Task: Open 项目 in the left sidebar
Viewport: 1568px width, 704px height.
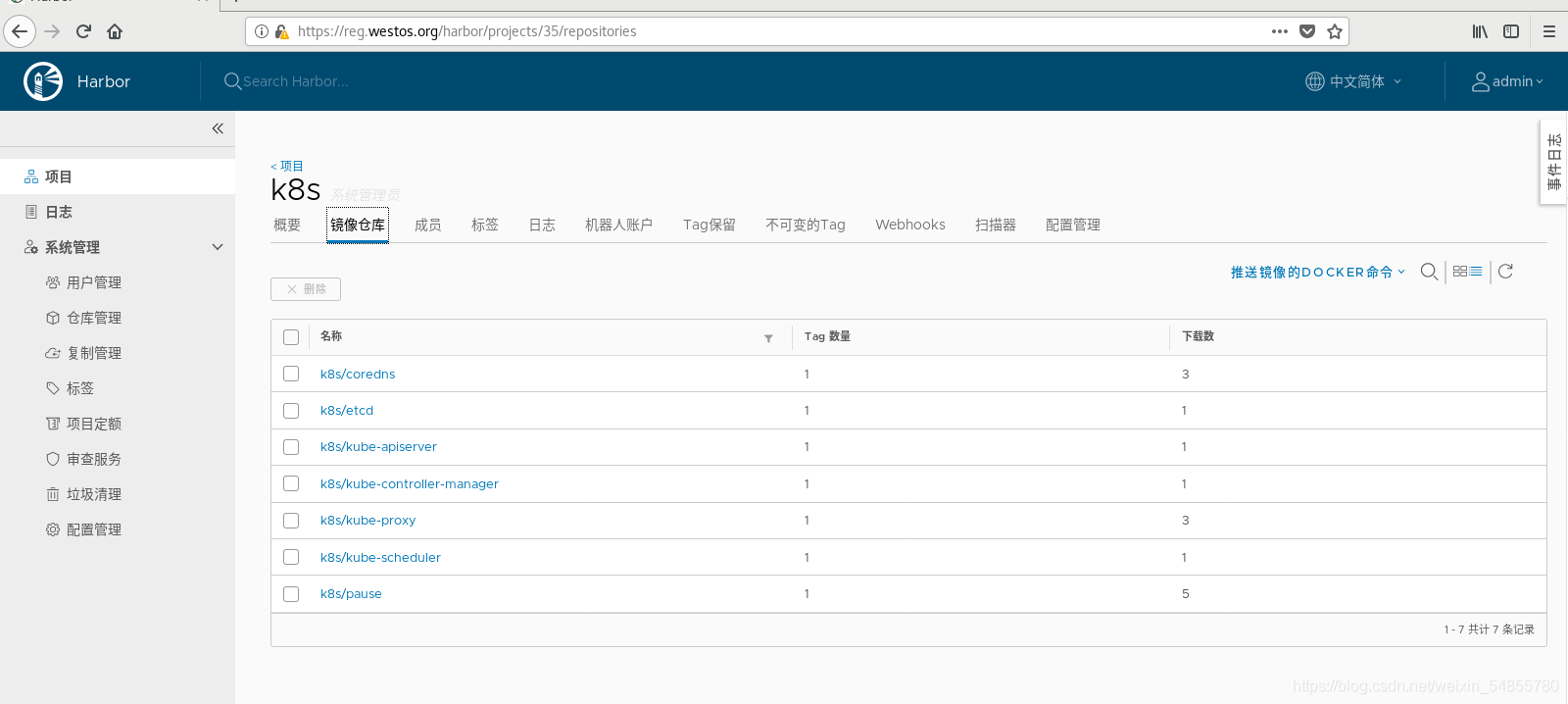Action: point(118,176)
